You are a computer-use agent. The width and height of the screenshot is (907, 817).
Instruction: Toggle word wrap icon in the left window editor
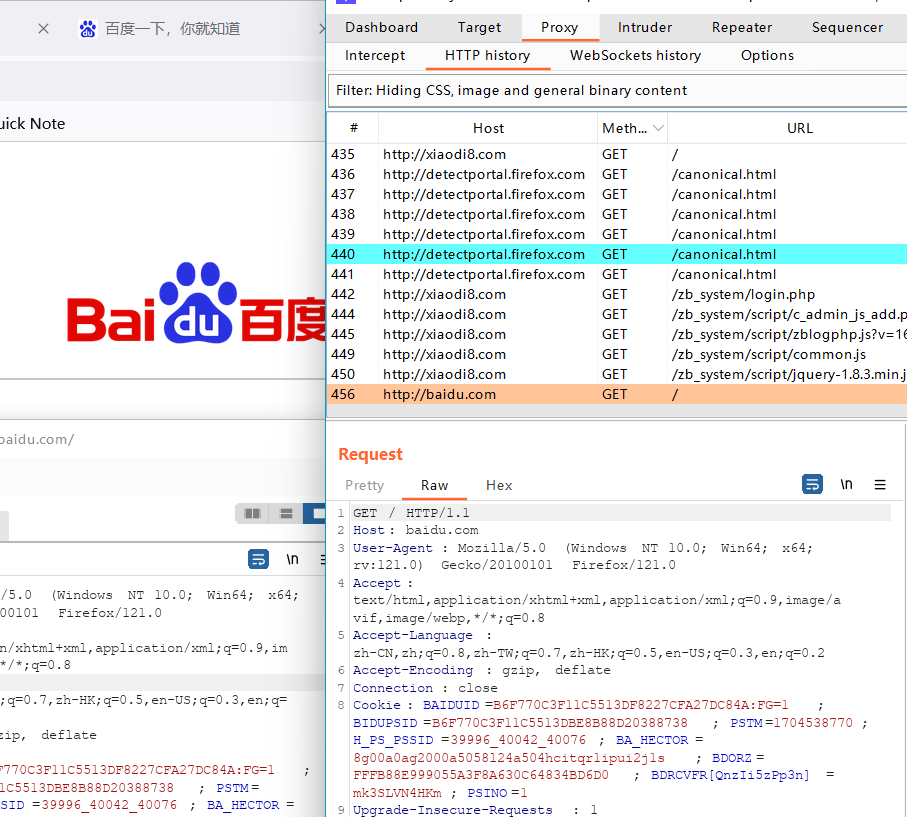pyautogui.click(x=259, y=559)
